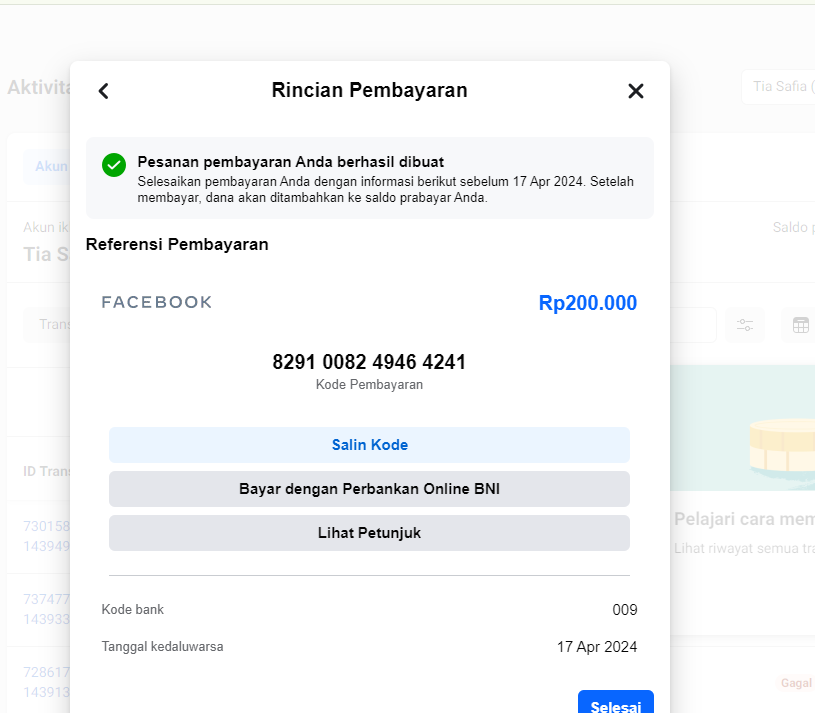This screenshot has width=815, height=713.
Task: Click the Rp200.000 amount text
Action: coord(587,303)
